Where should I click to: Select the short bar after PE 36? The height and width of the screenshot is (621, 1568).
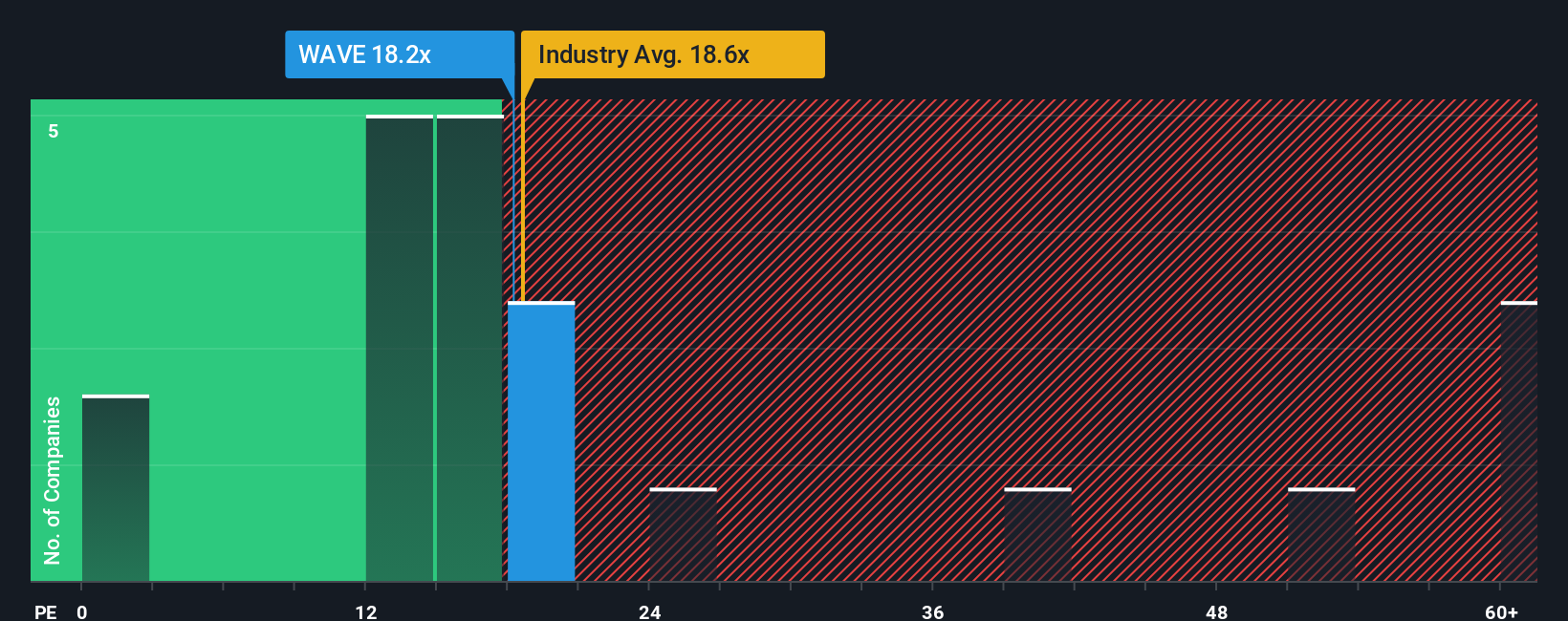tap(1037, 534)
